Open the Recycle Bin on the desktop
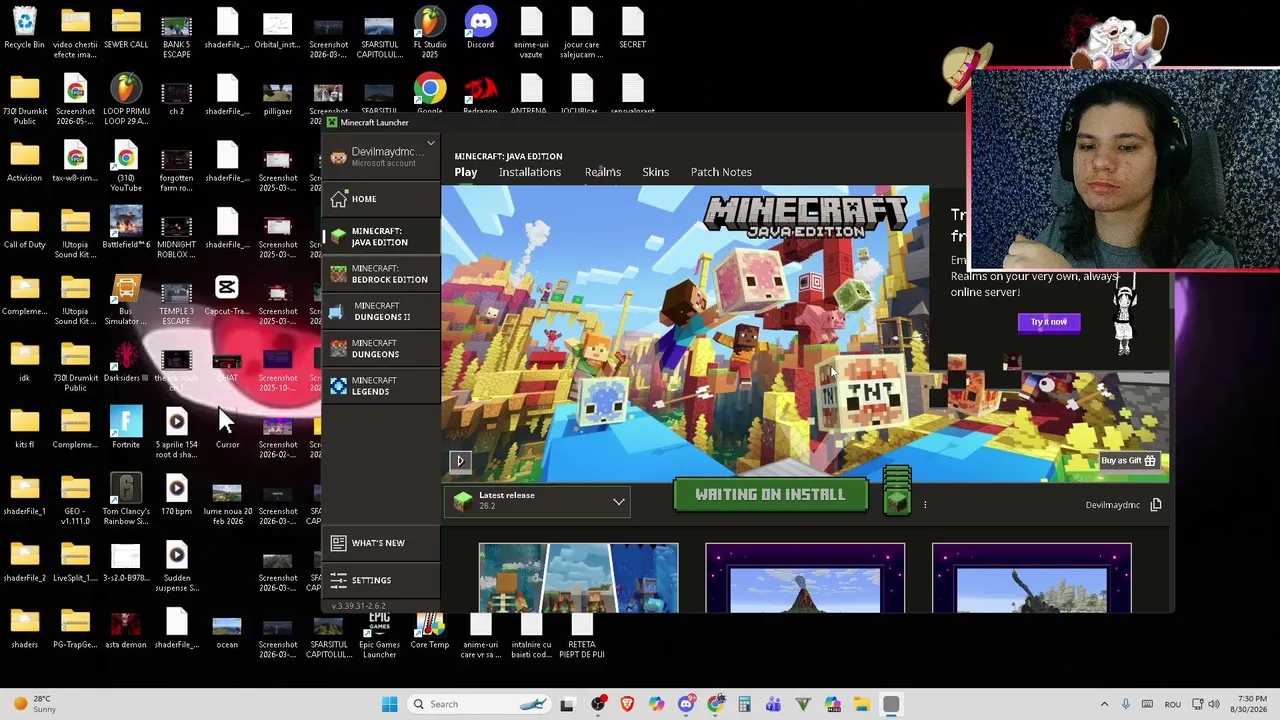The image size is (1280, 720). pyautogui.click(x=25, y=28)
